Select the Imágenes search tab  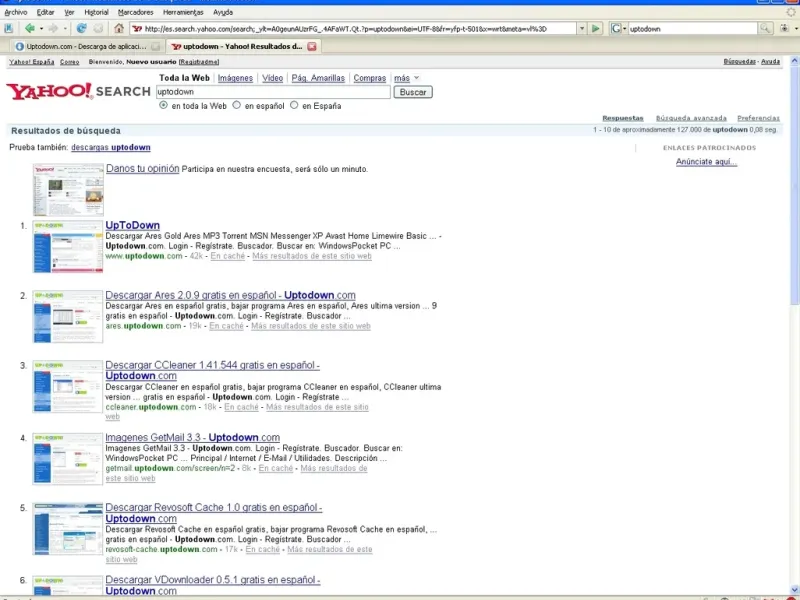click(x=235, y=78)
